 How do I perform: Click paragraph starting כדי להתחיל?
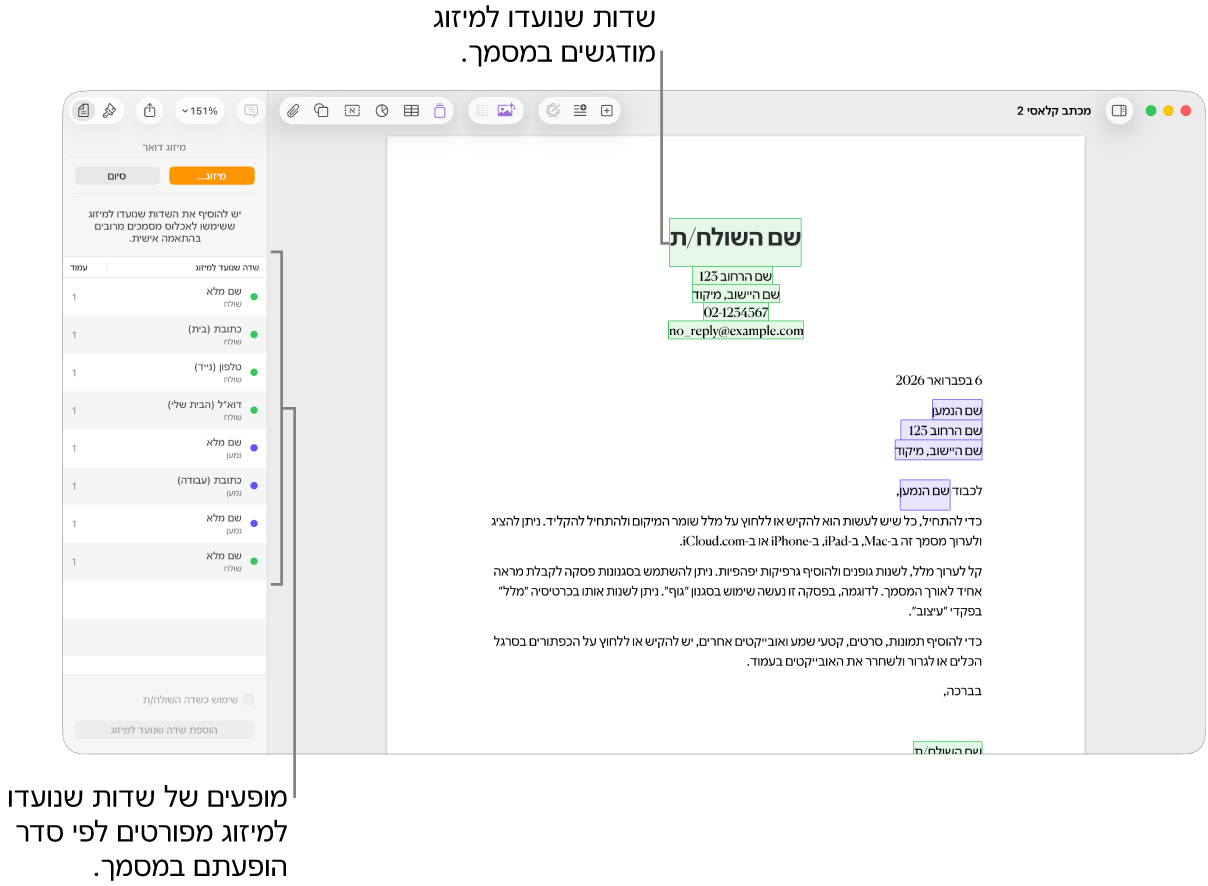click(x=735, y=530)
